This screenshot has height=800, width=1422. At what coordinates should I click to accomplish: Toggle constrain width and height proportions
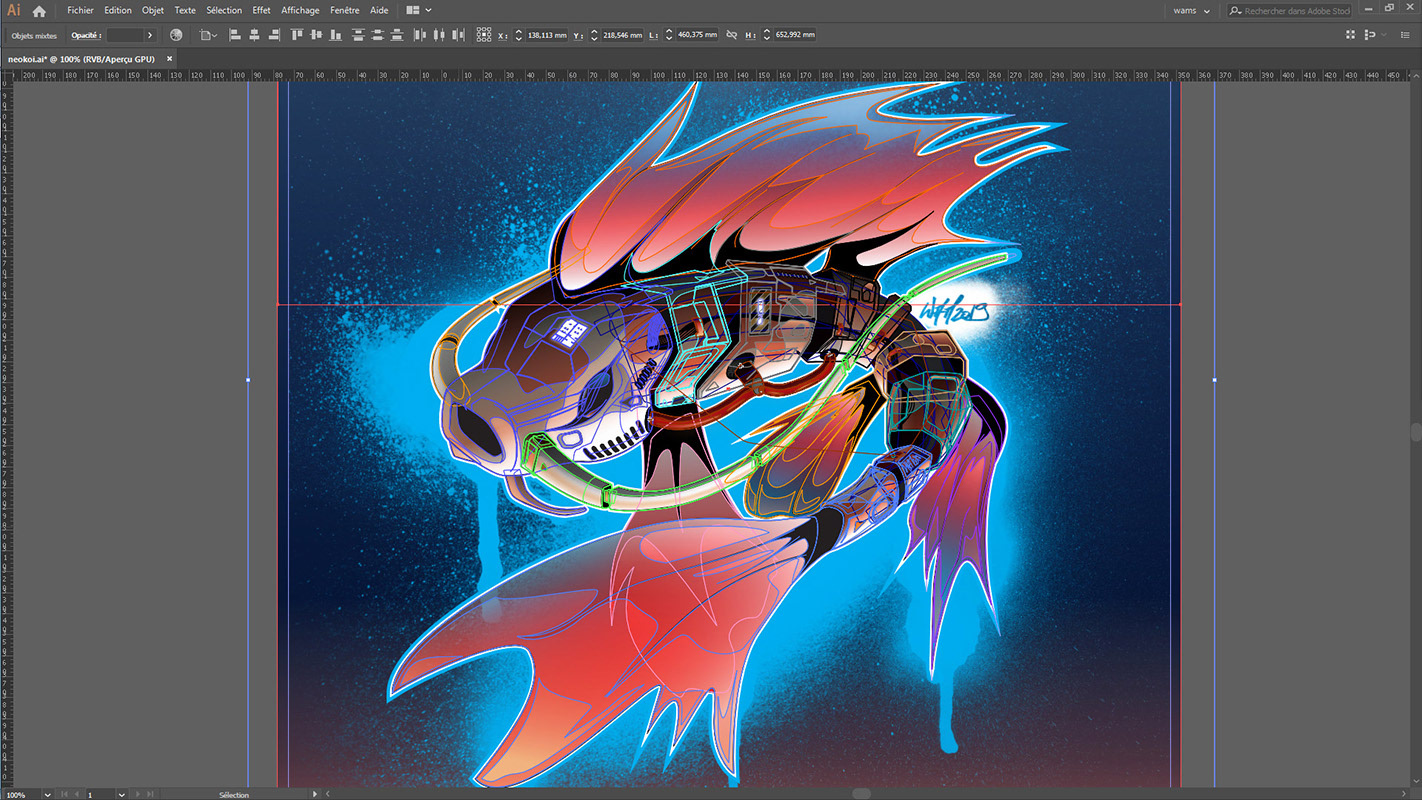732,35
